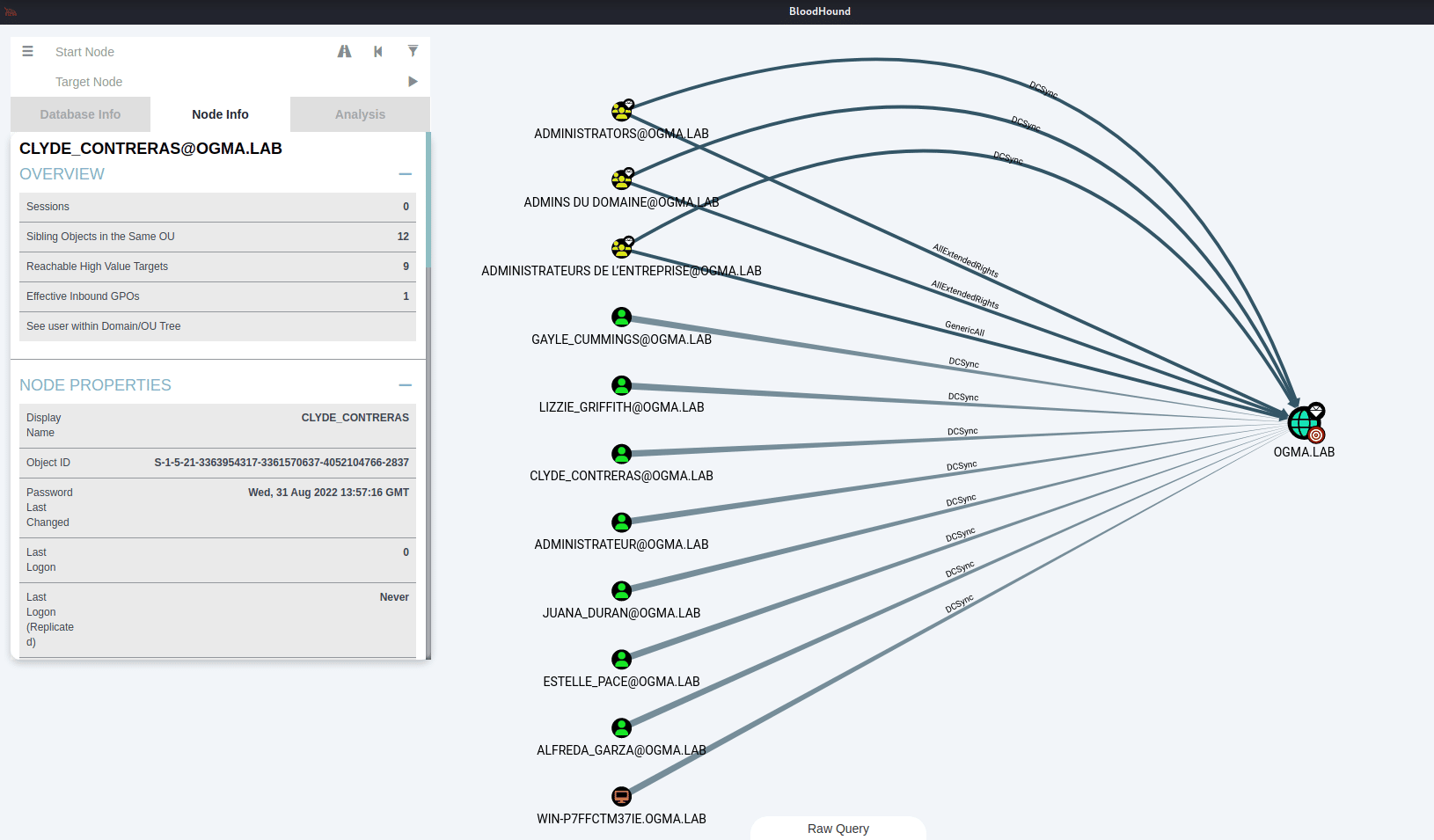Switch to the Database Info tab
The image size is (1434, 840).
[80, 114]
